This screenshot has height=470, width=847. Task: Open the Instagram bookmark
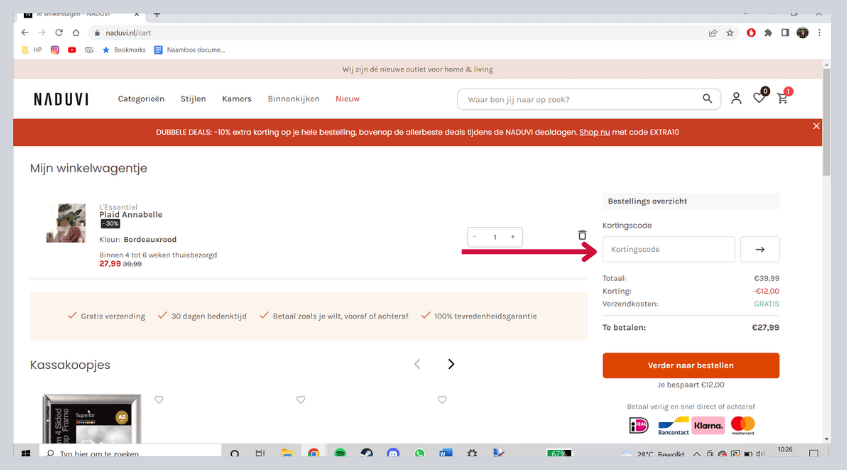click(55, 50)
